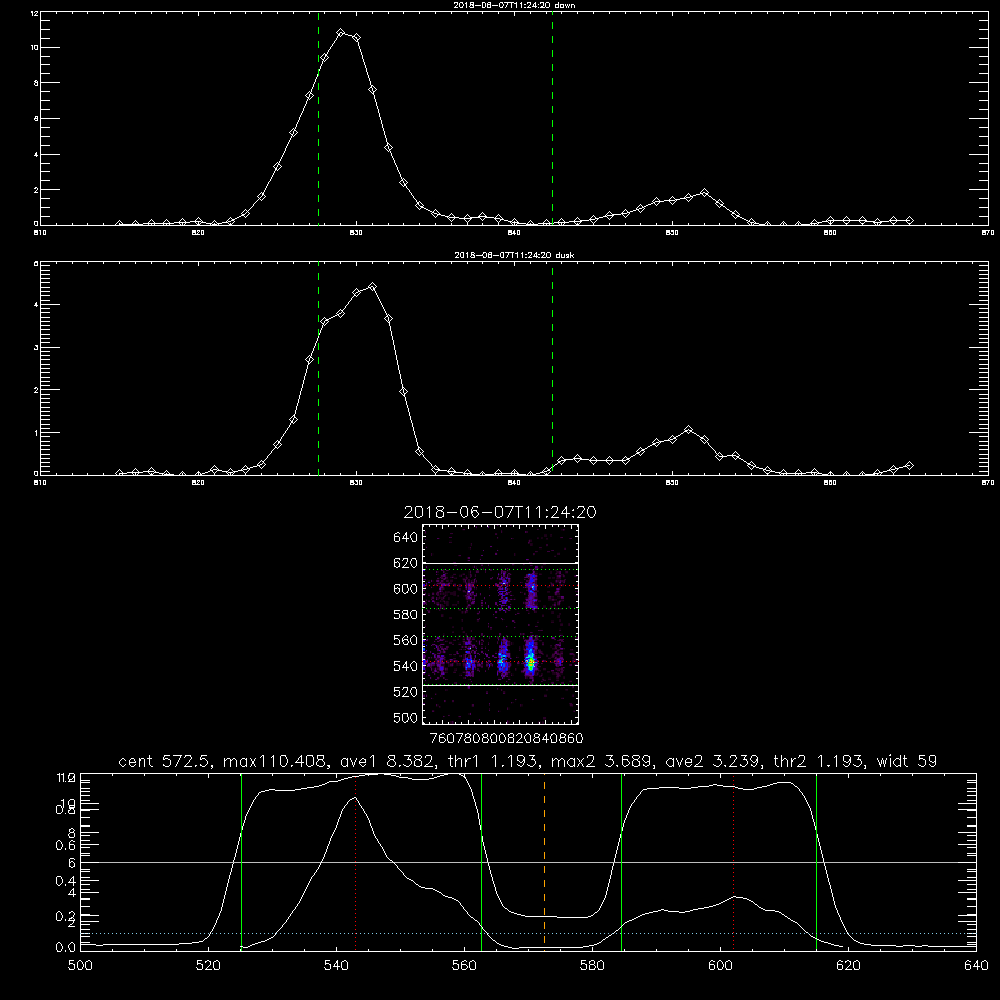
Task: Click the green solid line at 525 in bottom plot
Action: click(241, 861)
